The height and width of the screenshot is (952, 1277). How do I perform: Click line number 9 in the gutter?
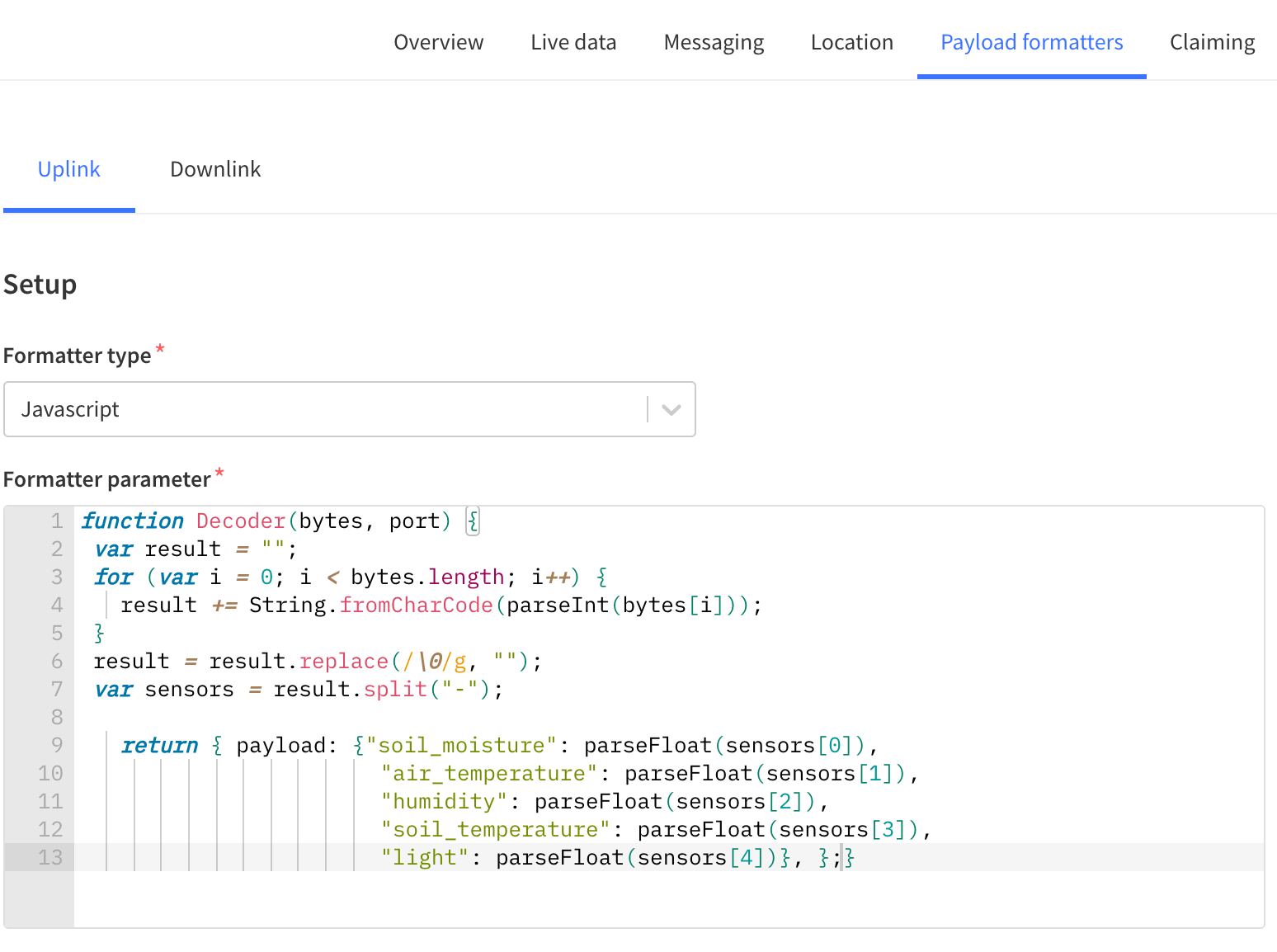click(56, 745)
